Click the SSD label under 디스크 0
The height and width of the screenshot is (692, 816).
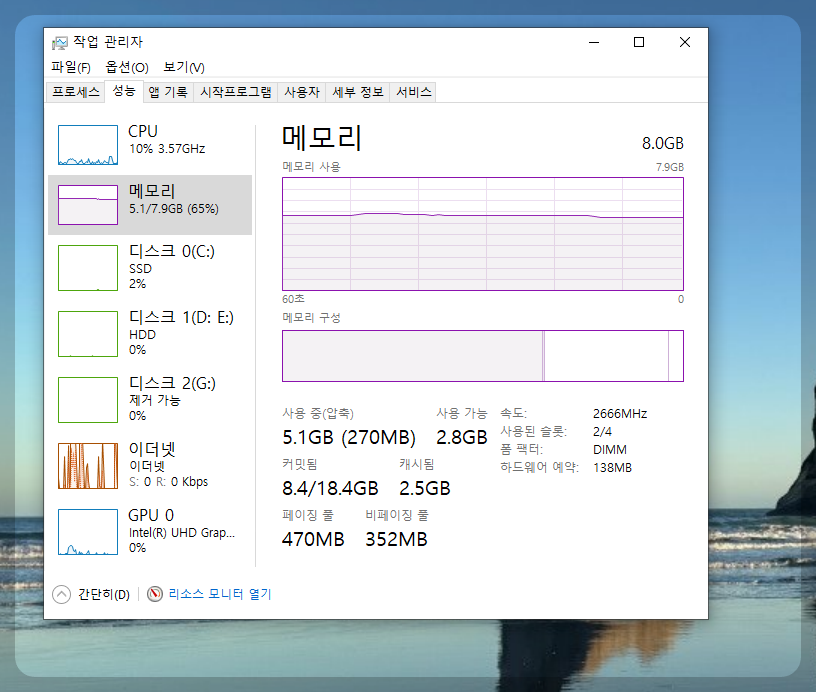[x=141, y=268]
